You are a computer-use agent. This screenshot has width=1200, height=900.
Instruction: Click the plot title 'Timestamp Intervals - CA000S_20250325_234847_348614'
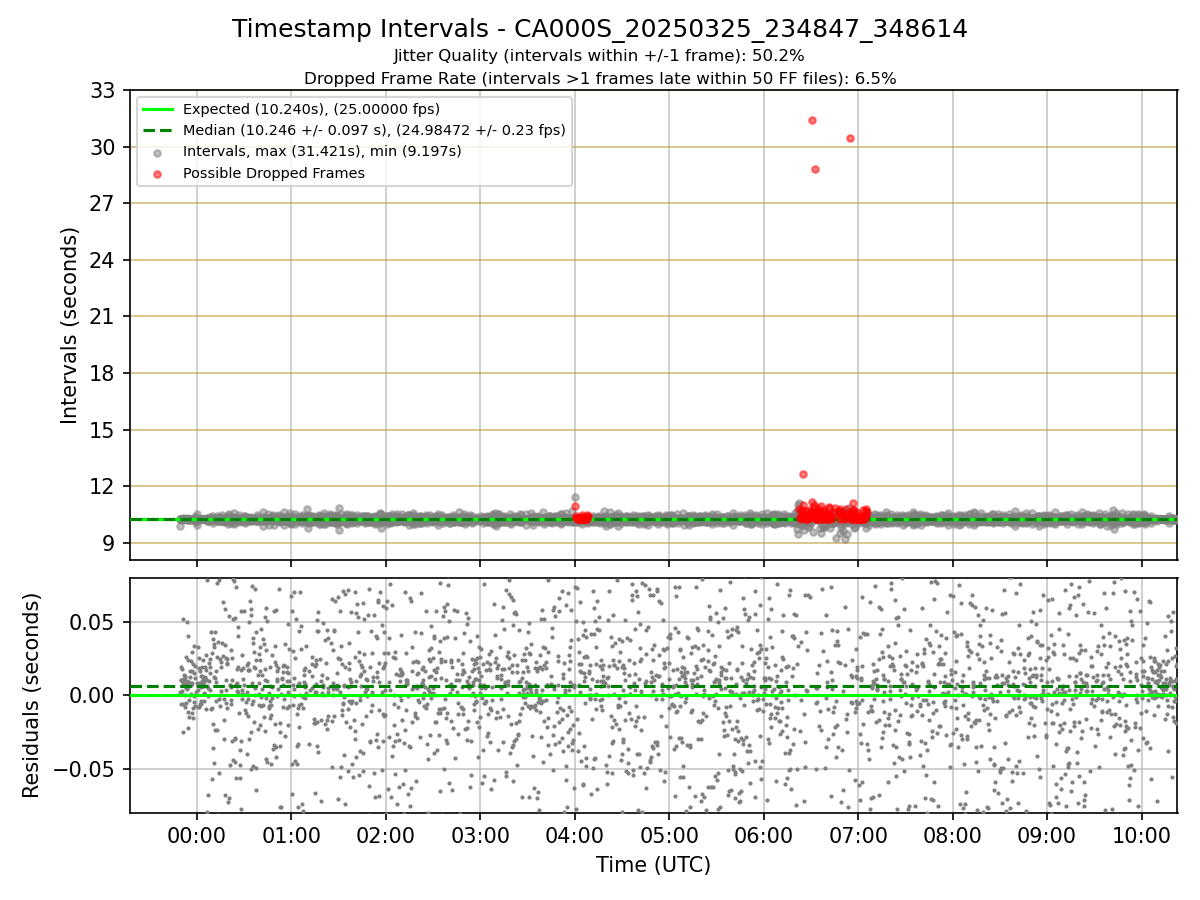(600, 29)
